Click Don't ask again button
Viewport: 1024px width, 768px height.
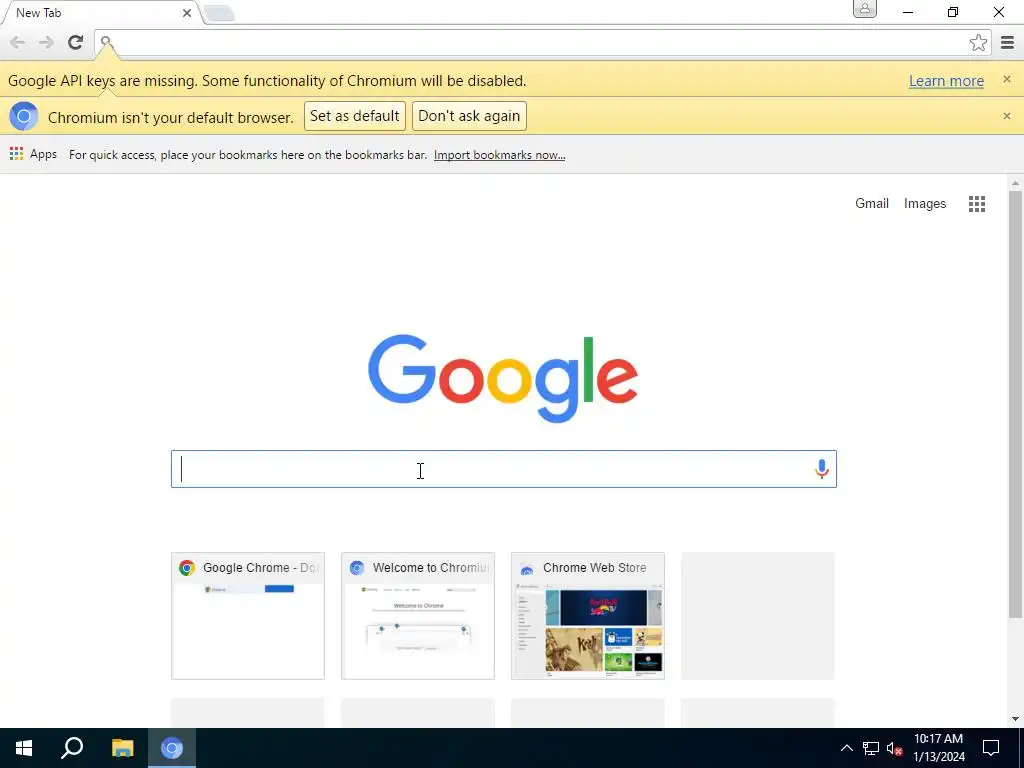[469, 116]
